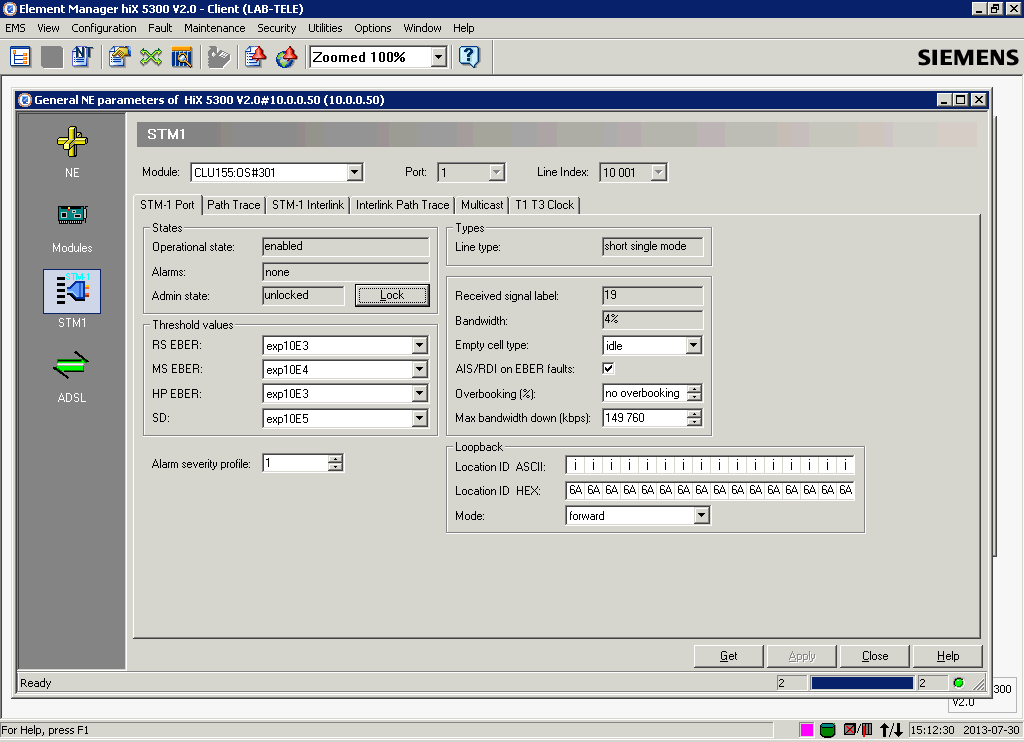Image resolution: width=1024 pixels, height=742 pixels.
Task: Click the dark blue progress bar
Action: [x=862, y=683]
